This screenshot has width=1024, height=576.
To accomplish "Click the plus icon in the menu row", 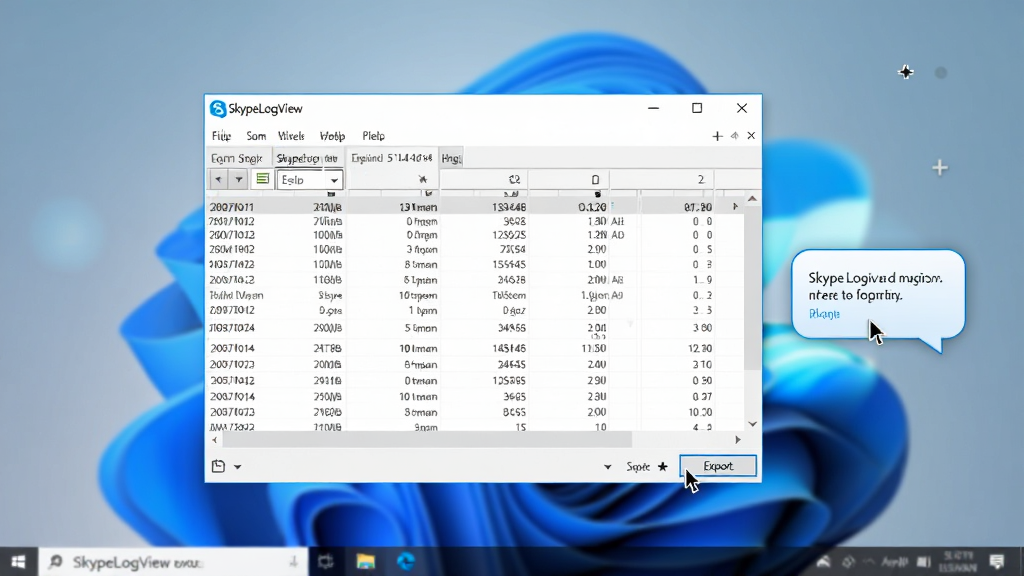I will coord(717,136).
